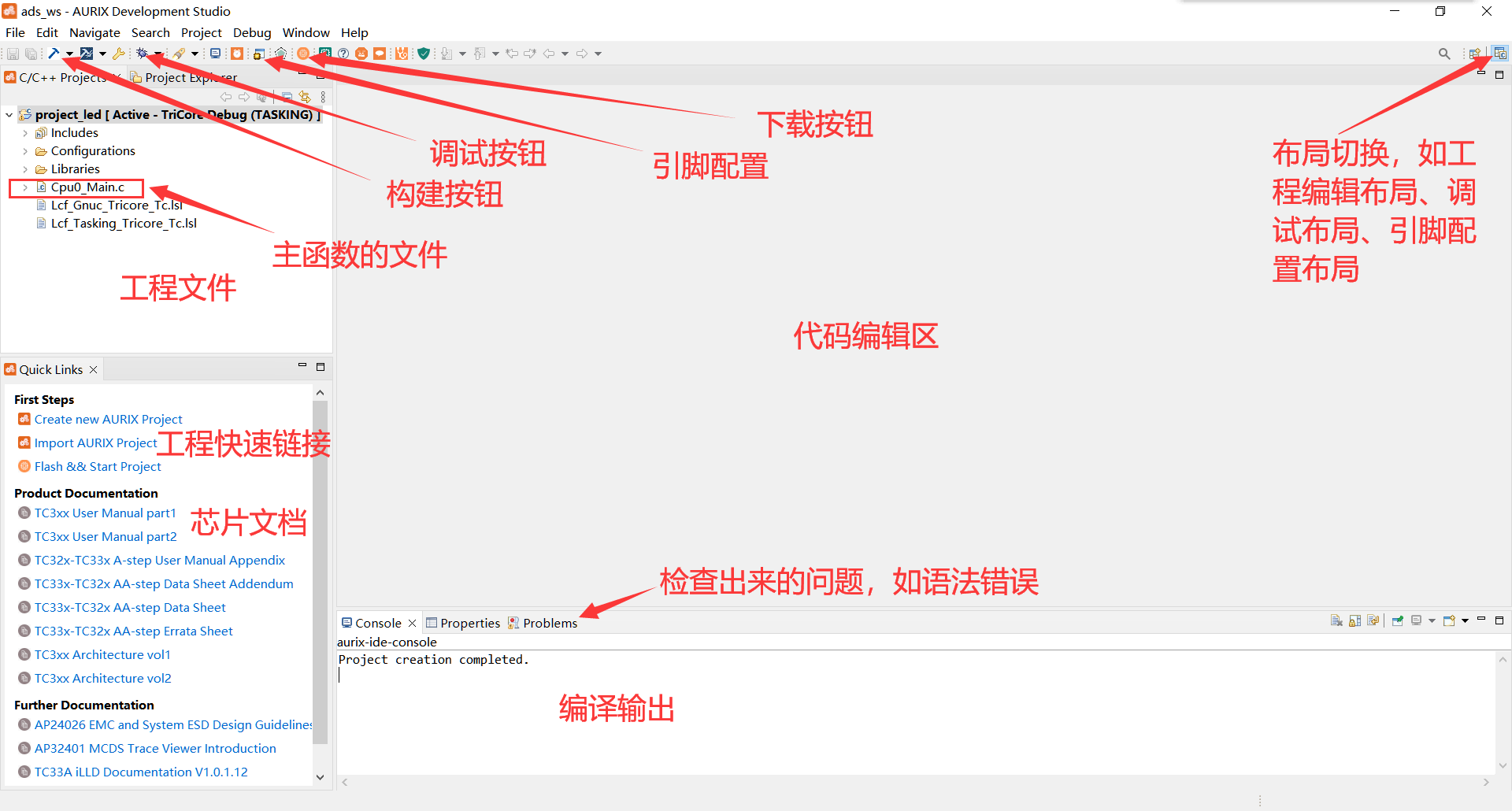Image resolution: width=1512 pixels, height=811 pixels.
Task: Click the green shield toolbar icon
Action: 424,54
